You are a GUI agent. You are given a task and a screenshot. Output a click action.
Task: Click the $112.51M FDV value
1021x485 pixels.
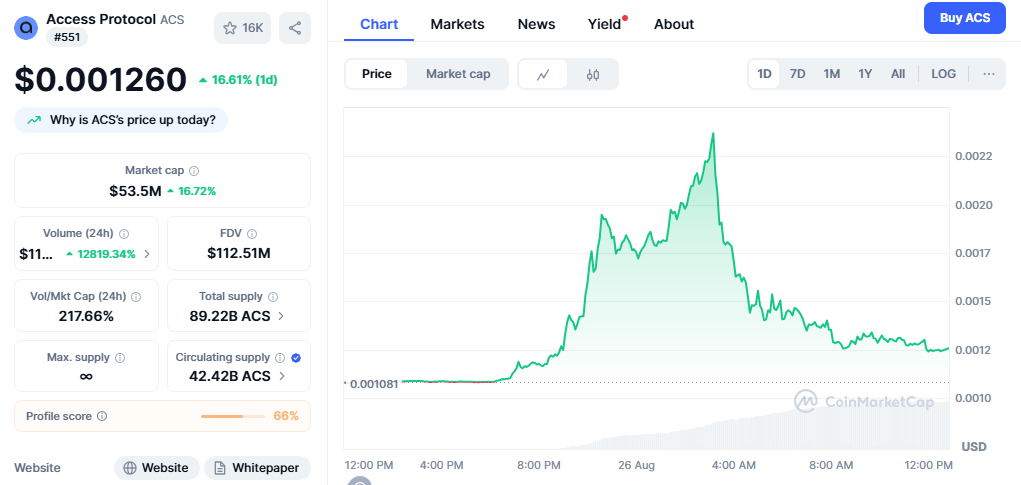pyautogui.click(x=239, y=253)
